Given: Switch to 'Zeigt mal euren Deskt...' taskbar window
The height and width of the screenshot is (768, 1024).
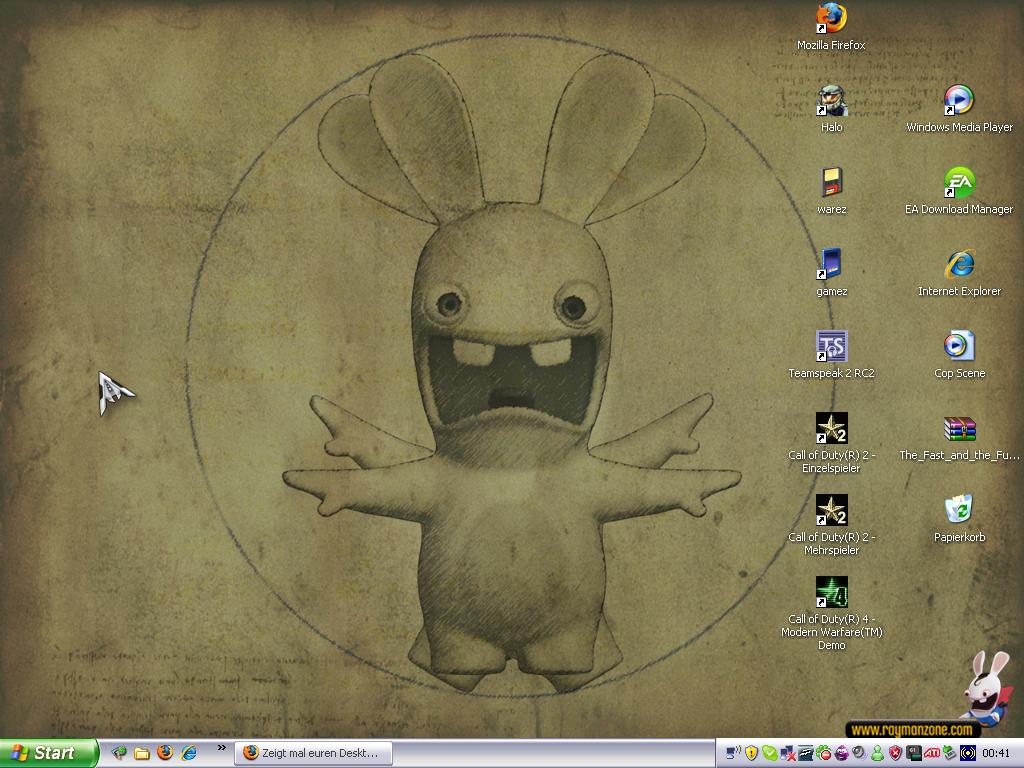Looking at the screenshot, I should tap(314, 753).
